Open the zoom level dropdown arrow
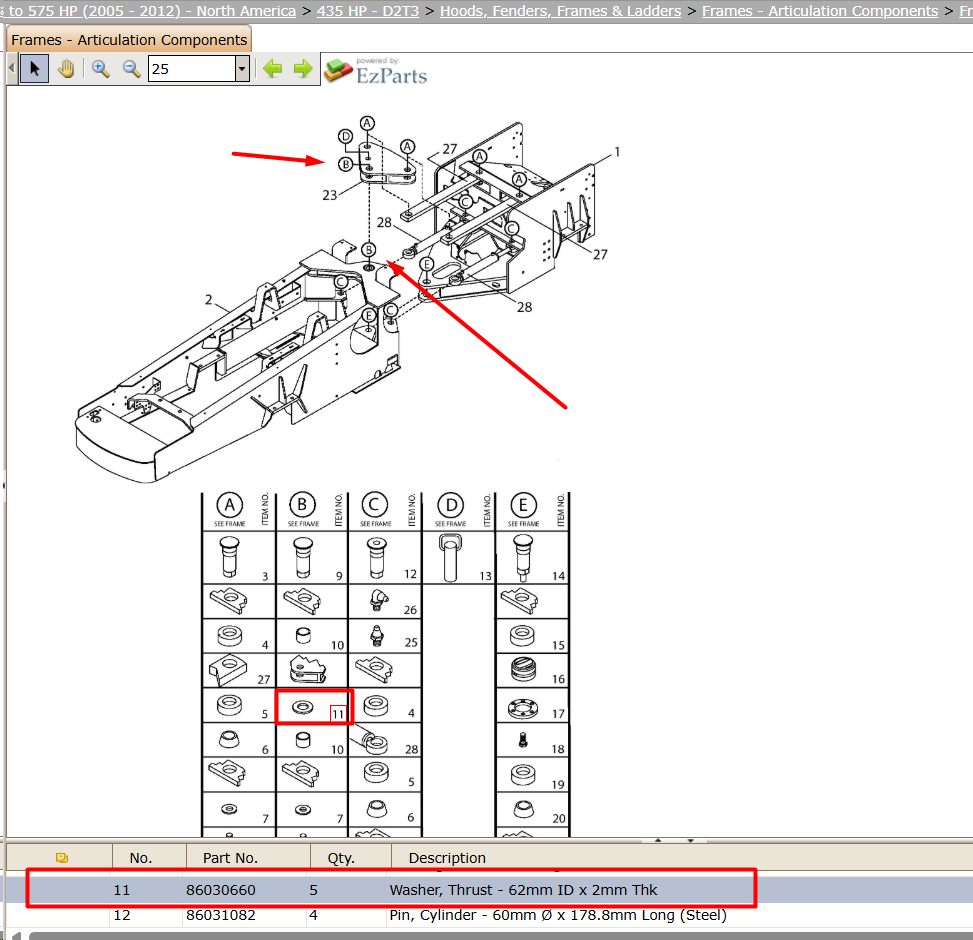The image size is (973, 940). coord(242,68)
